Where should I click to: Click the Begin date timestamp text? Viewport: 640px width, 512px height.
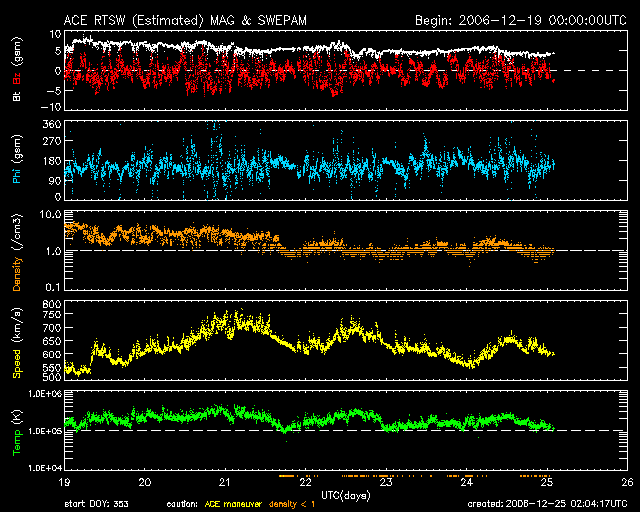click(509, 20)
